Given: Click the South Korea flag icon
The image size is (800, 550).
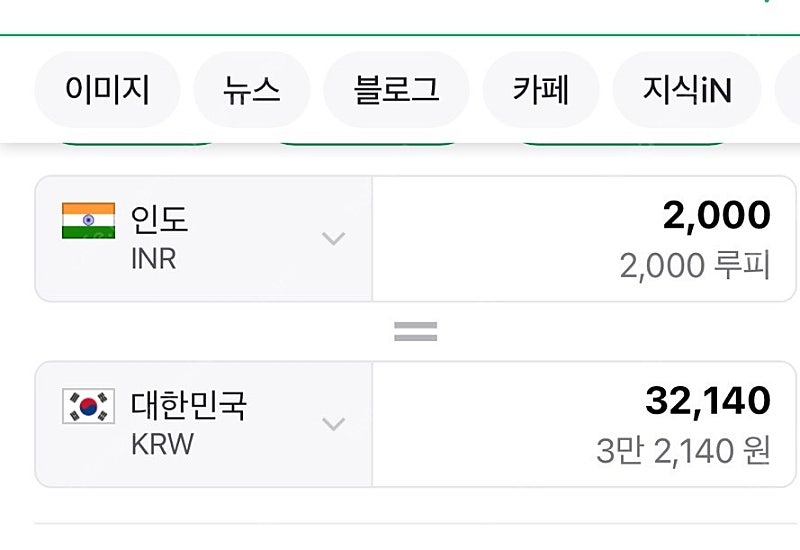Looking at the screenshot, I should point(88,406).
